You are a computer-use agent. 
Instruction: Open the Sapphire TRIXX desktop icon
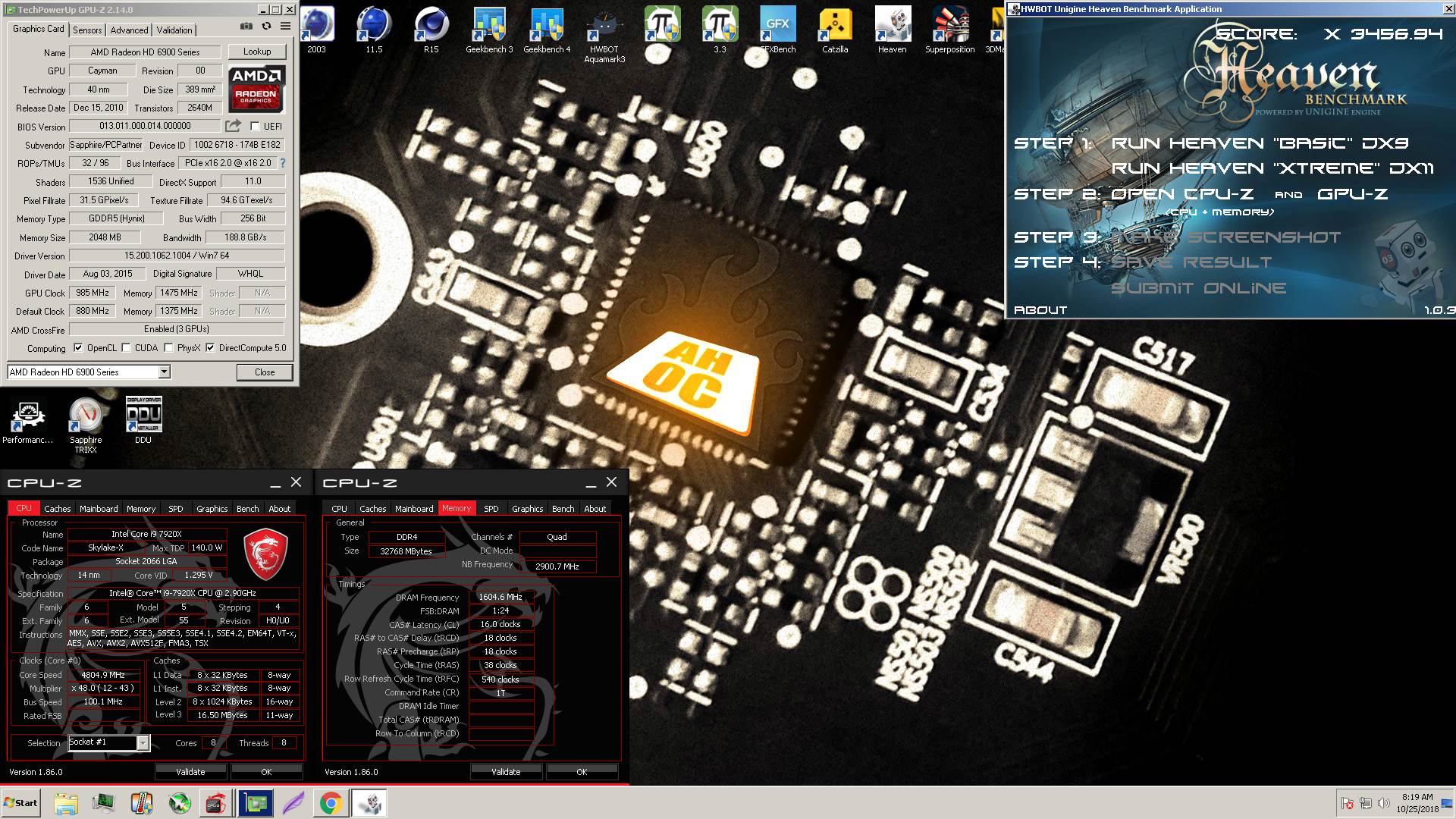tap(86, 425)
